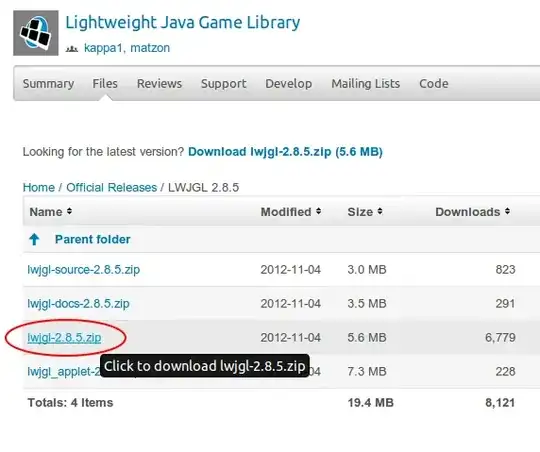The image size is (540, 452).
Task: Click modified date of lwjgl-source-2.8.5.zip
Action: point(290,269)
